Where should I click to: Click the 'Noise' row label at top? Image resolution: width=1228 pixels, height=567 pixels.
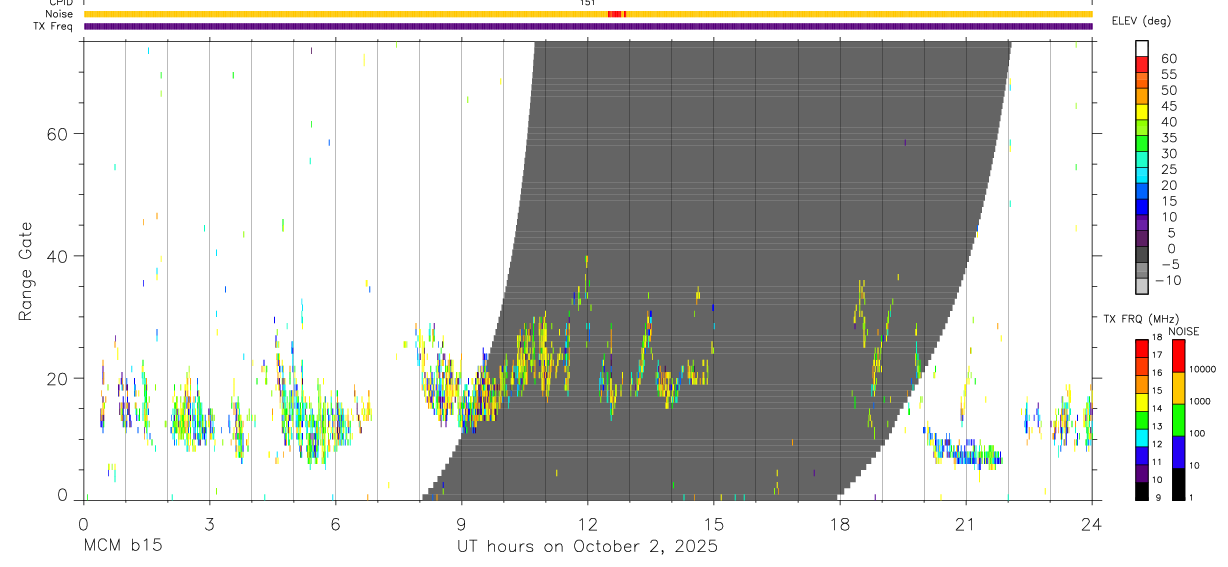click(60, 14)
